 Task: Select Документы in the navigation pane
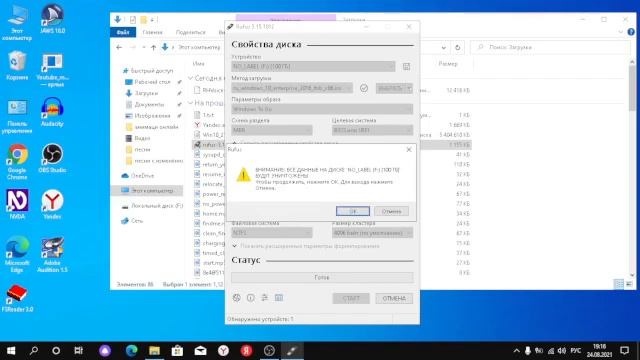pos(149,104)
